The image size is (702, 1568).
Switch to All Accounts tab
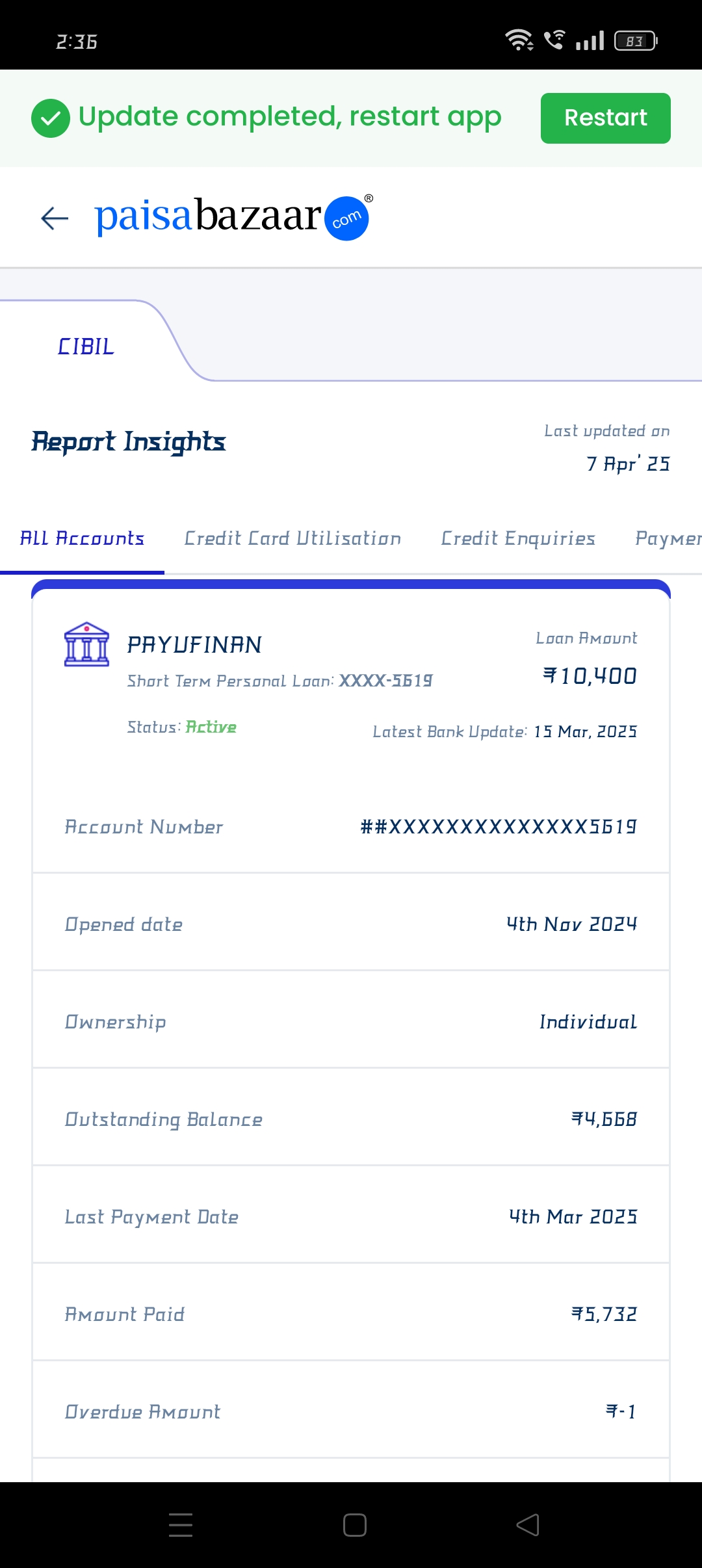point(82,539)
